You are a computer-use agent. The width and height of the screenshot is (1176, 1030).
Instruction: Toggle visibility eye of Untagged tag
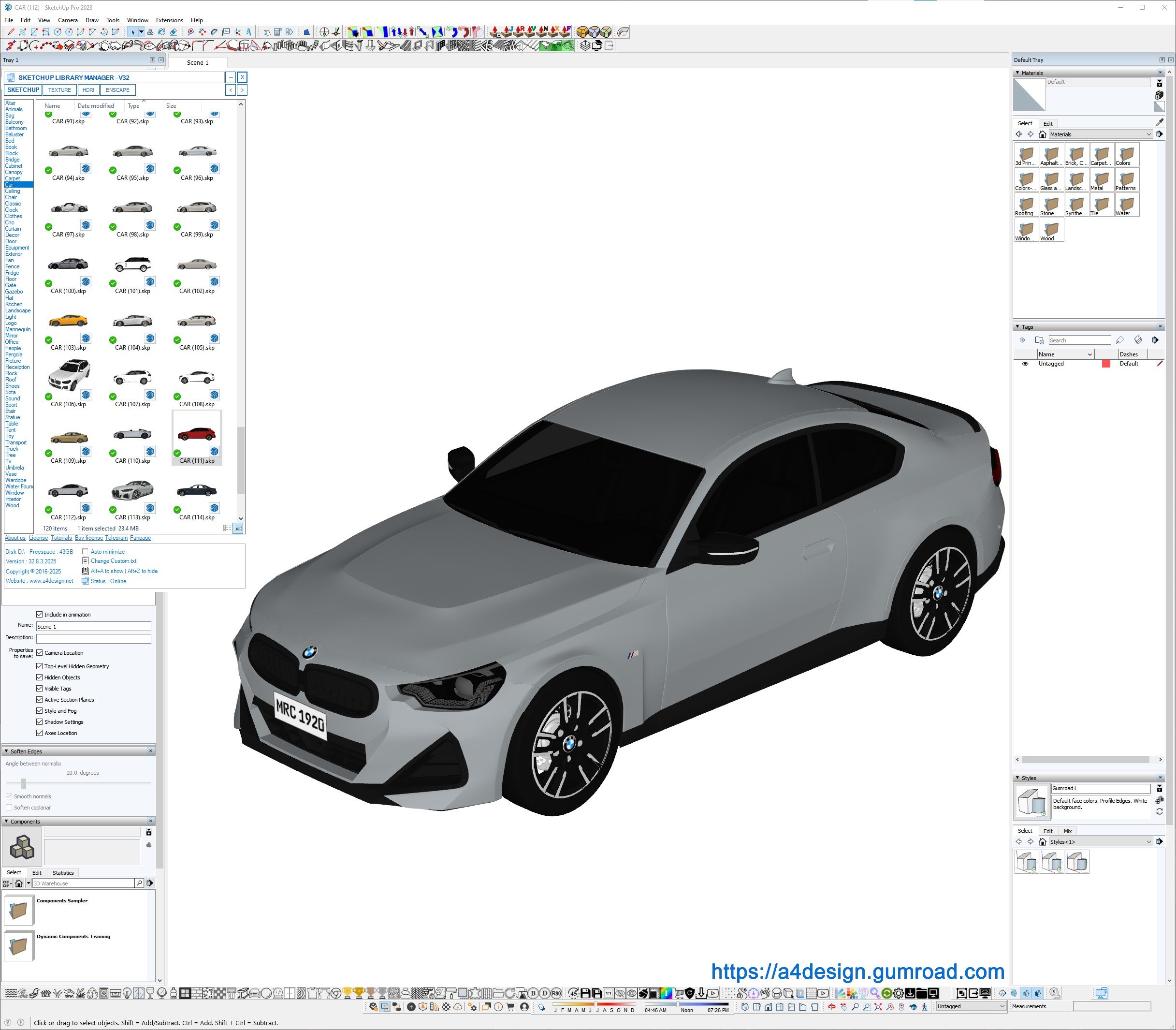(x=1025, y=364)
